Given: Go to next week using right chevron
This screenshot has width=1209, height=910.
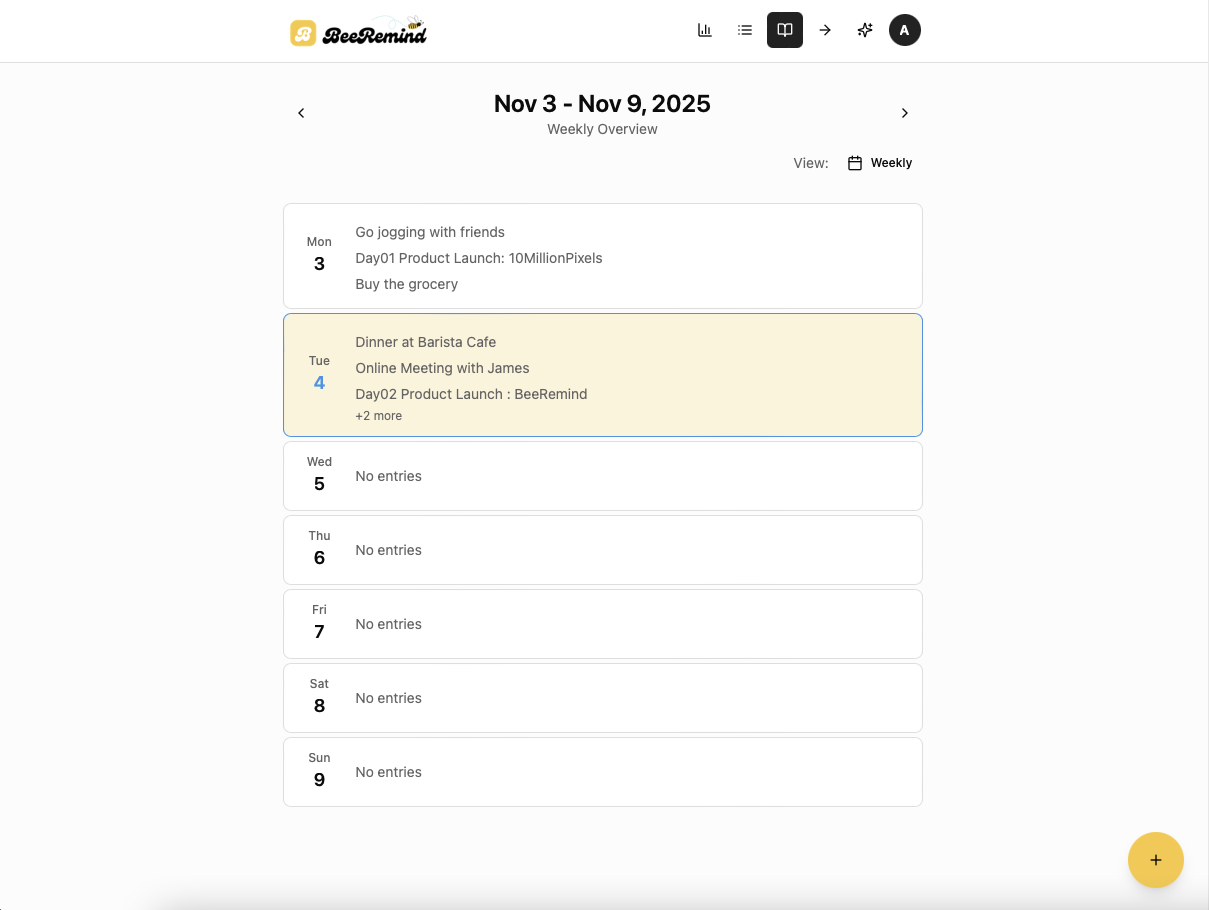Looking at the screenshot, I should coord(904,112).
